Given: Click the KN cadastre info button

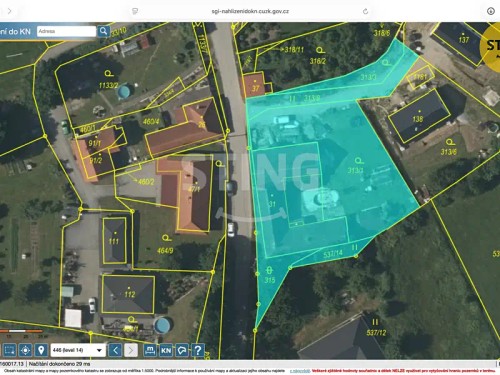Looking at the screenshot, I should click(x=166, y=350).
